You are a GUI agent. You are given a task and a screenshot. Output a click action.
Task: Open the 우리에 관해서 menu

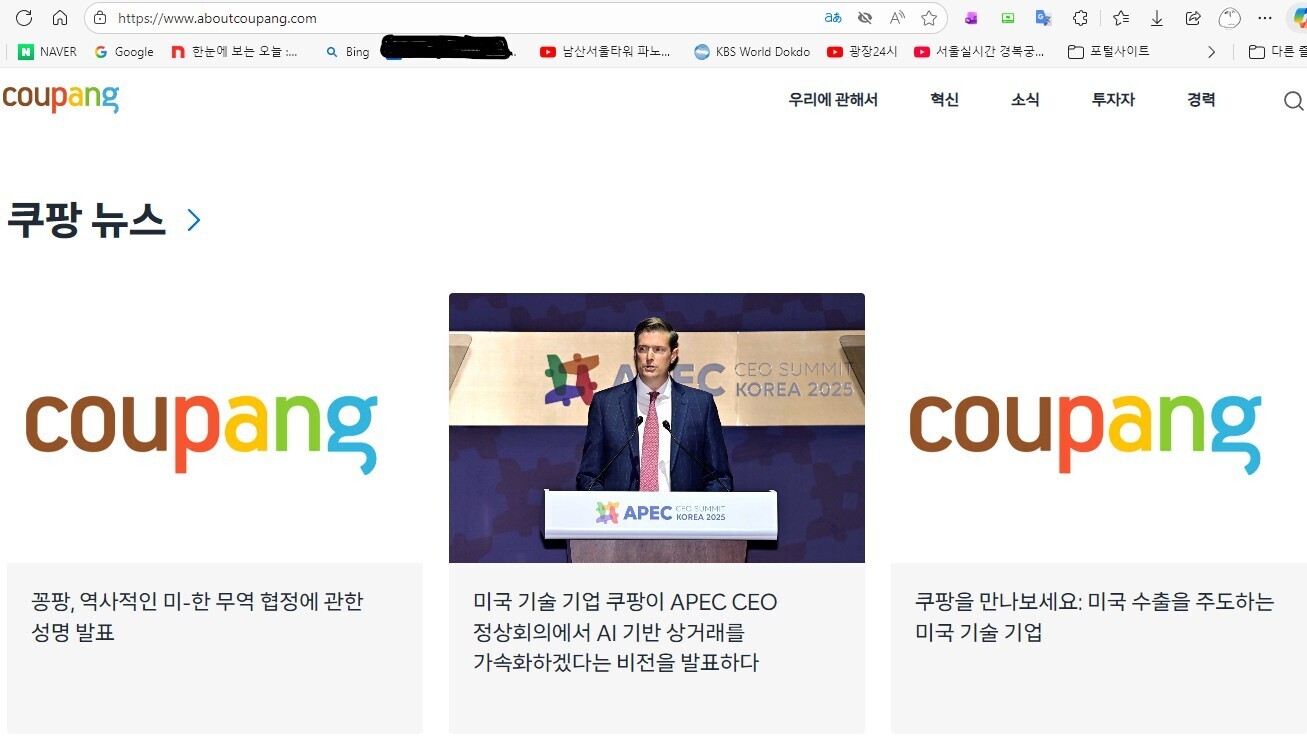point(833,100)
